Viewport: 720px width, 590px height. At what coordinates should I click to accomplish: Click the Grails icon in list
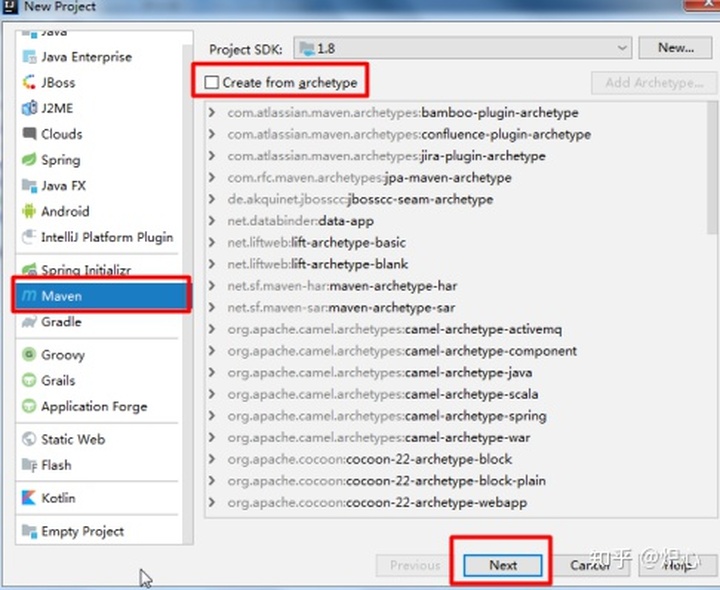[29, 380]
